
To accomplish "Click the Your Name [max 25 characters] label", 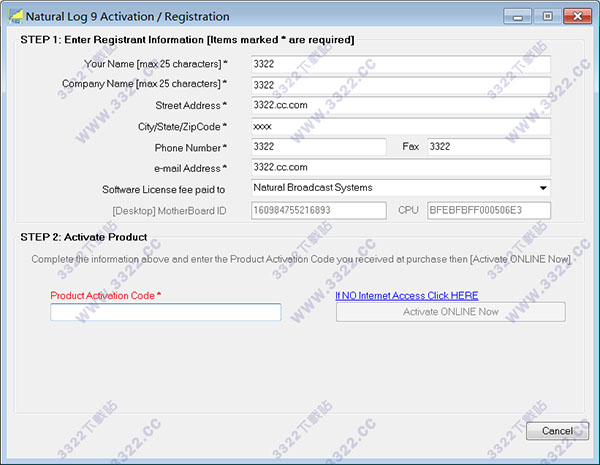I will 156,64.
